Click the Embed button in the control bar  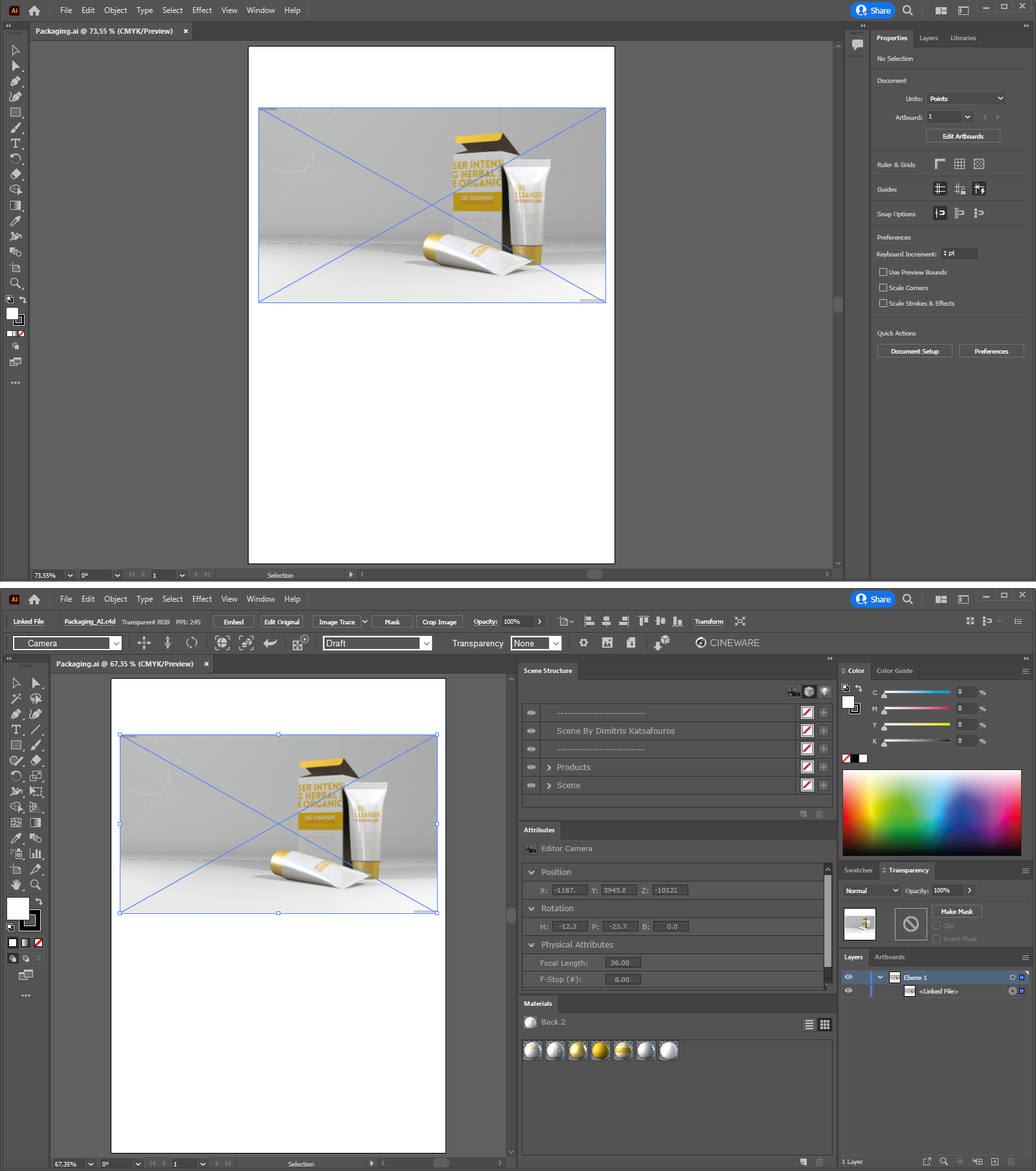click(234, 622)
